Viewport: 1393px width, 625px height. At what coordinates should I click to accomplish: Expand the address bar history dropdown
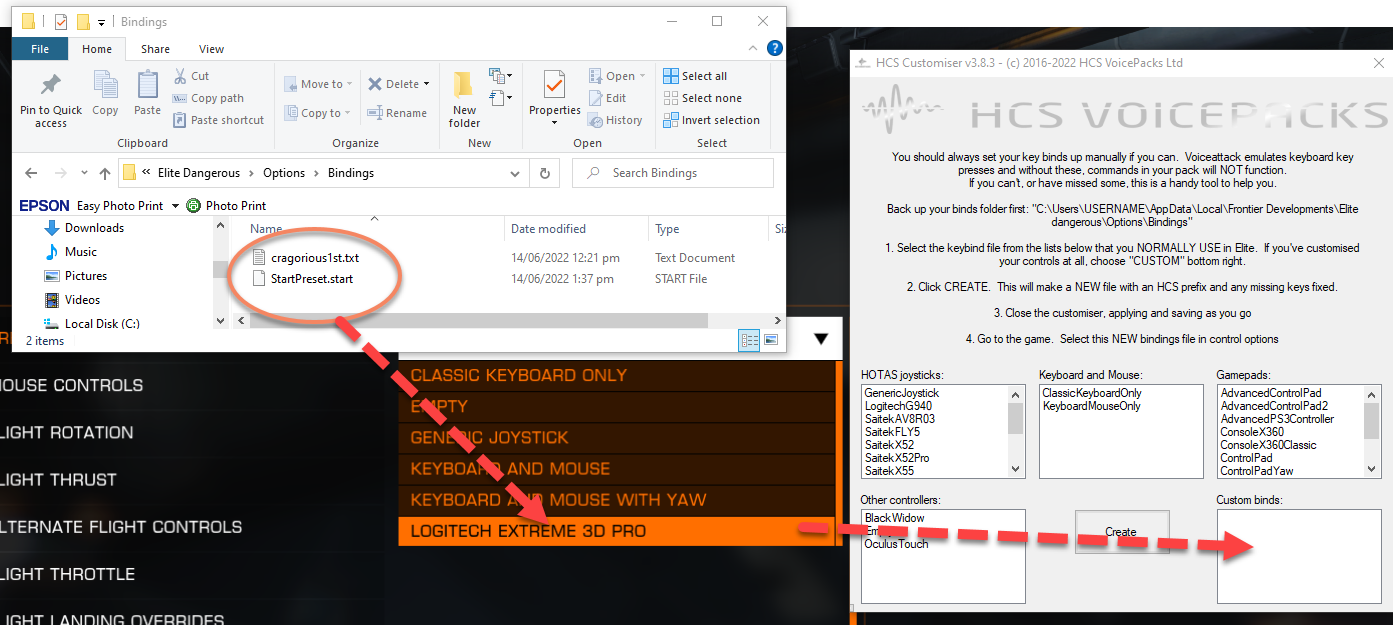[x=517, y=173]
